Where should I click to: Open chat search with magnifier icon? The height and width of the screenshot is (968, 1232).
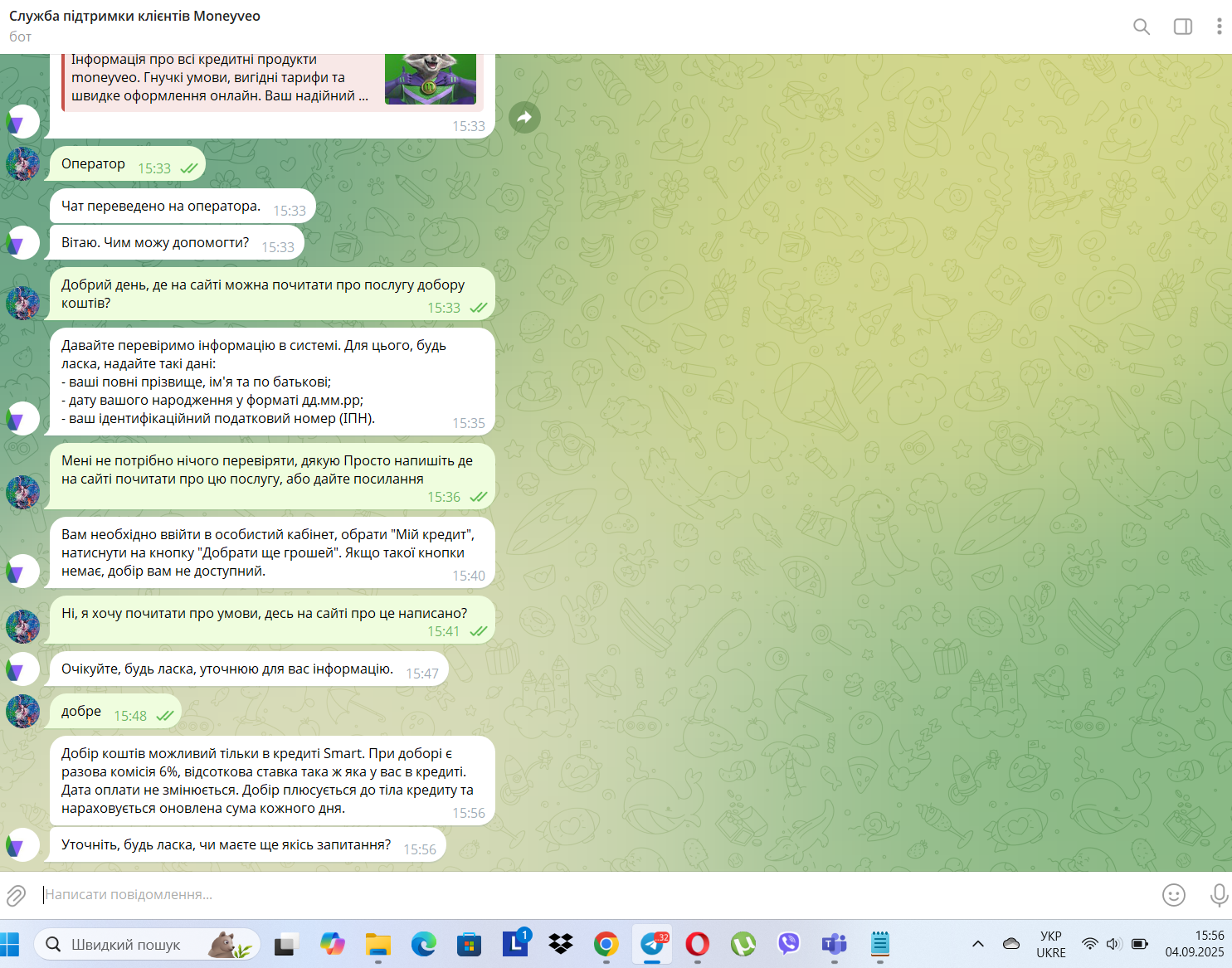1142,27
